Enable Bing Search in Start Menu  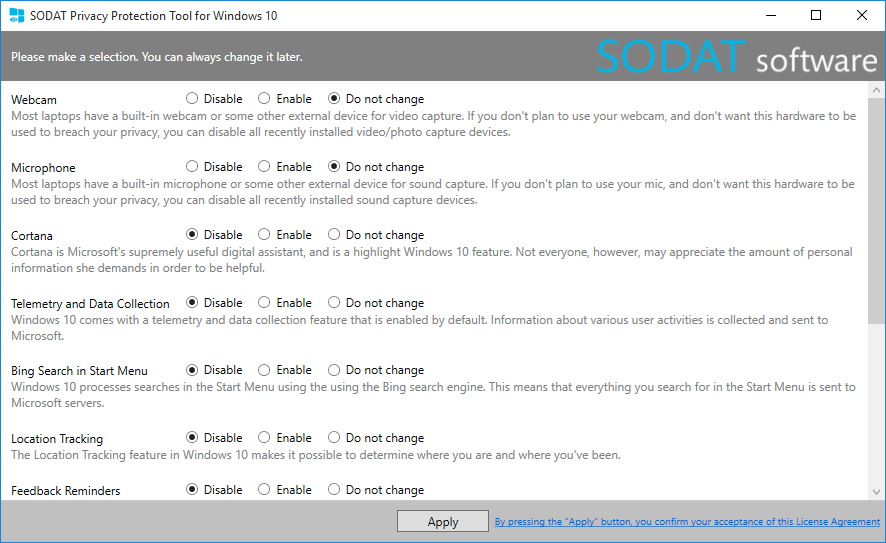[285, 370]
